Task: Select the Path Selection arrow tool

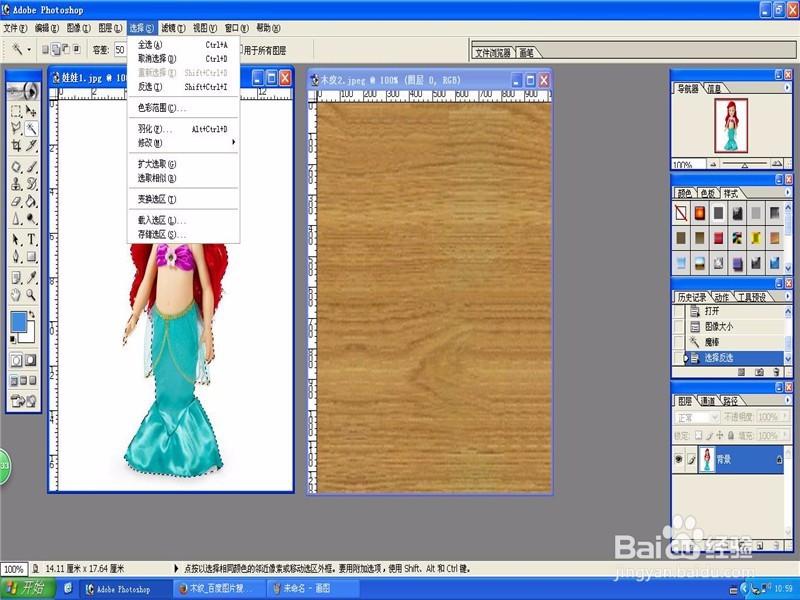Action: 16,239
